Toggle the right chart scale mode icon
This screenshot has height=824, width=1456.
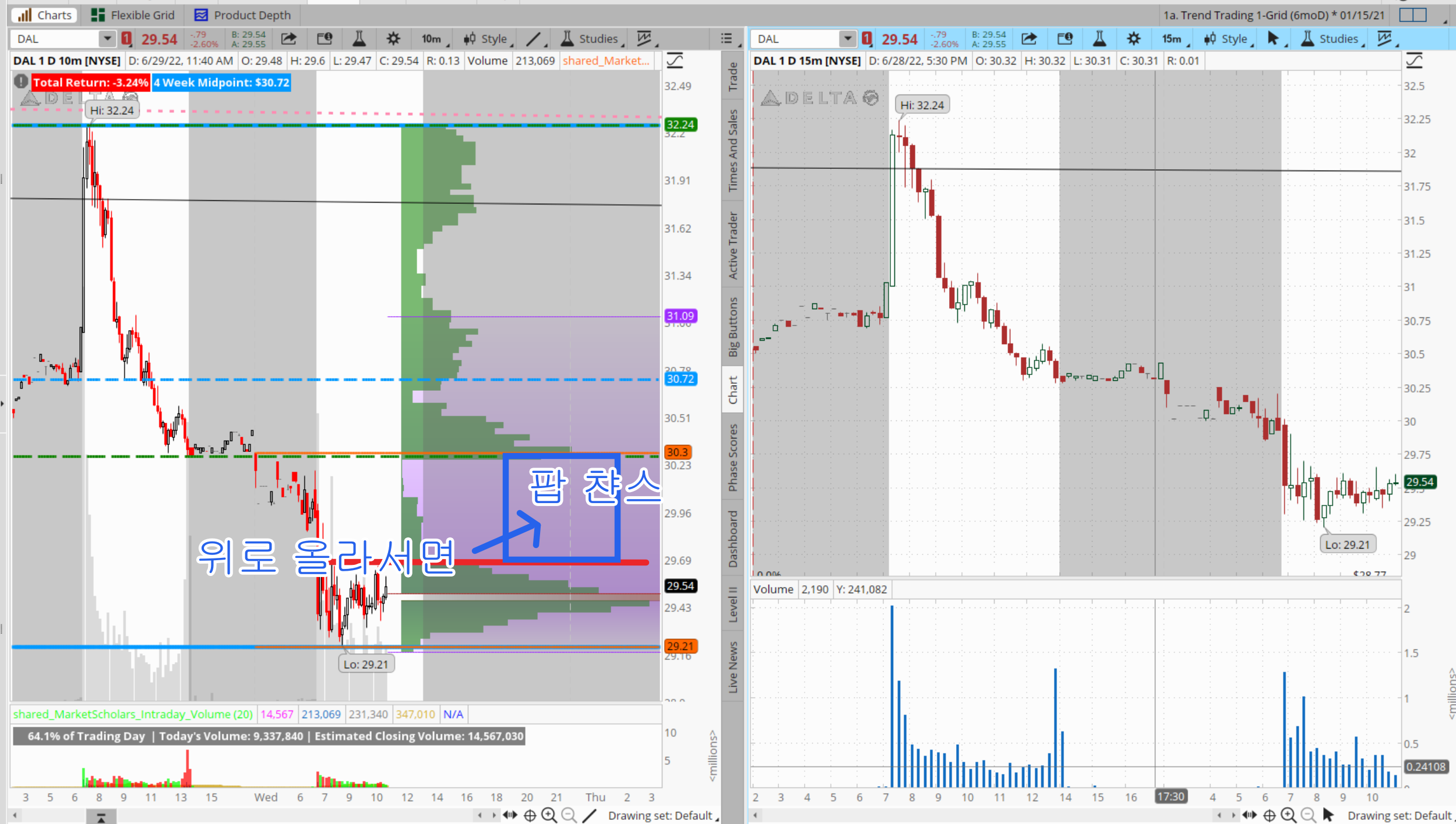point(1415,61)
